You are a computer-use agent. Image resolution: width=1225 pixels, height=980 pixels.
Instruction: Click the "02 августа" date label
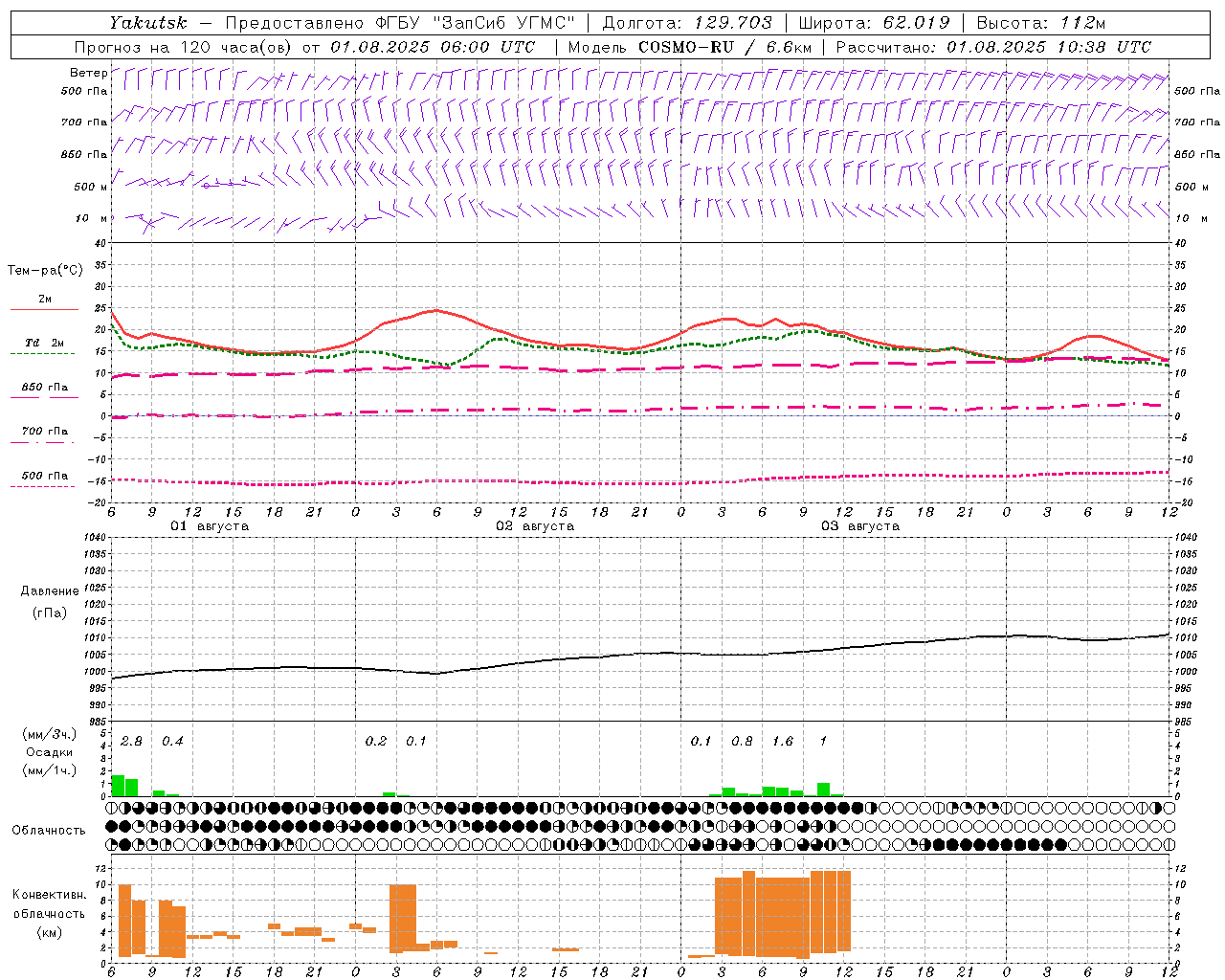(x=535, y=526)
